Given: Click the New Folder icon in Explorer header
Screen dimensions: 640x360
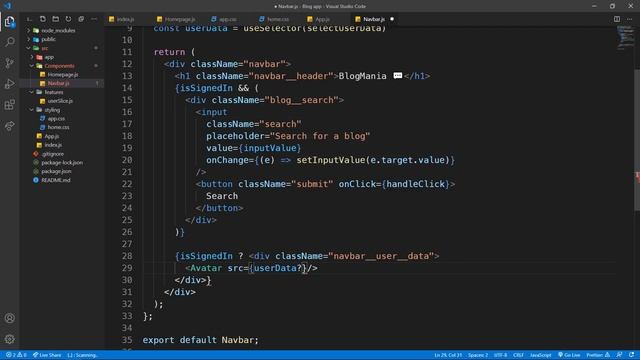Looking at the screenshot, I should point(56,19).
